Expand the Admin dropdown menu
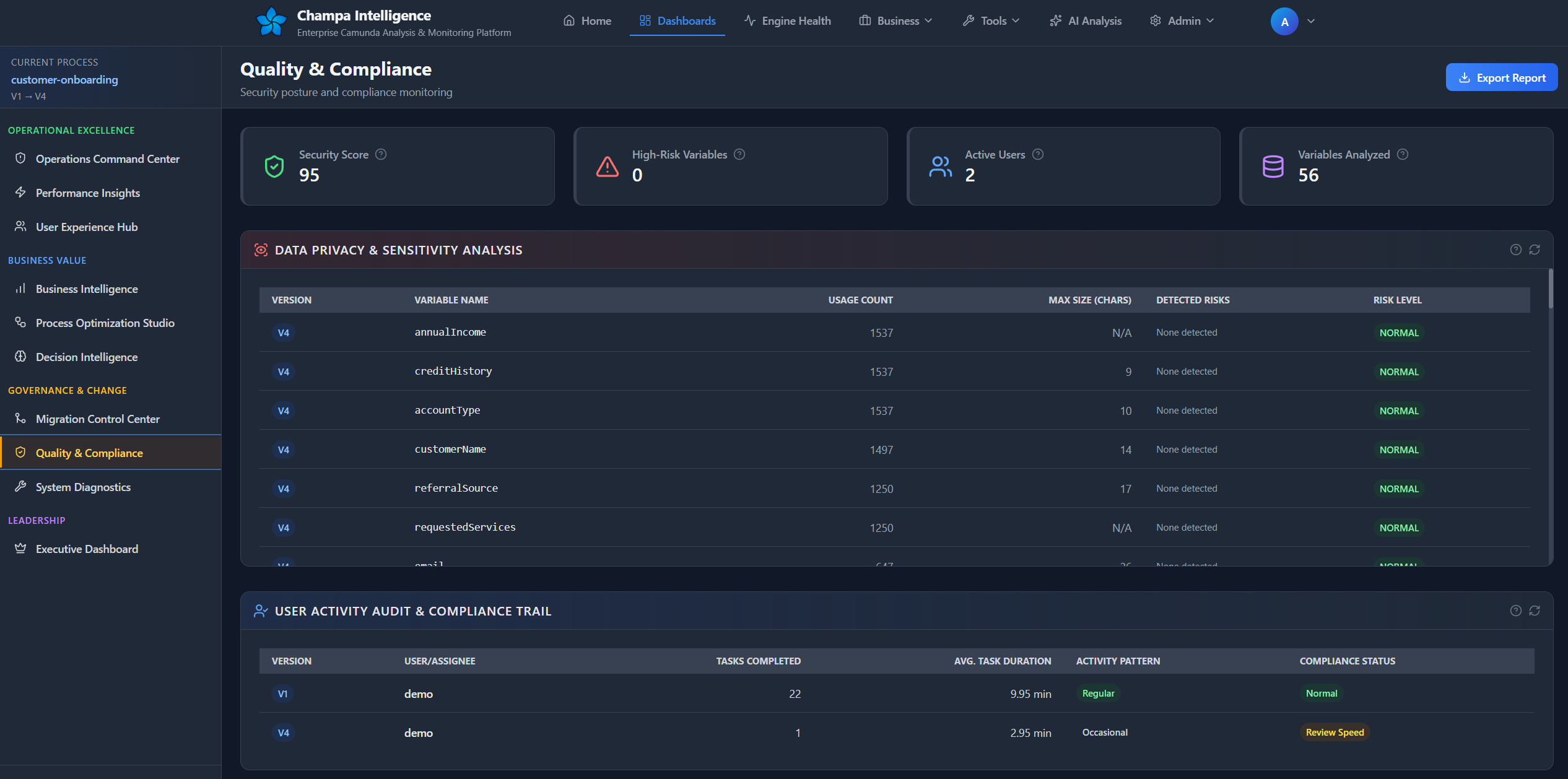The width and height of the screenshot is (1568, 779). pos(1184,21)
